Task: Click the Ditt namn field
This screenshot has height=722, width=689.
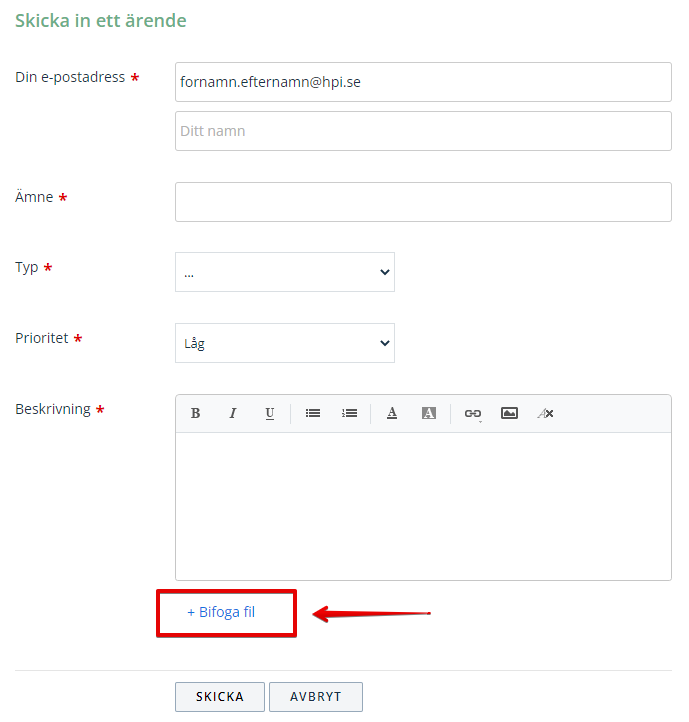Action: (423, 131)
